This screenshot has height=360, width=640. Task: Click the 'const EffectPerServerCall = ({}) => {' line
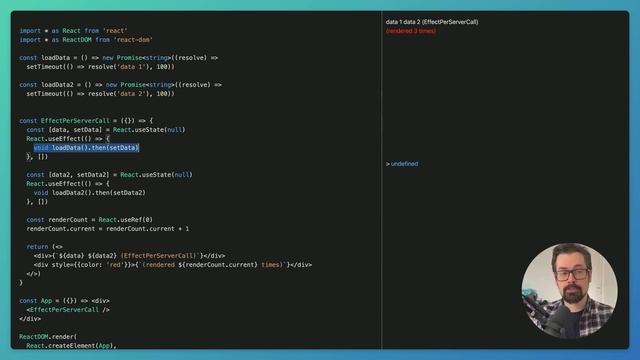[x=86, y=120]
